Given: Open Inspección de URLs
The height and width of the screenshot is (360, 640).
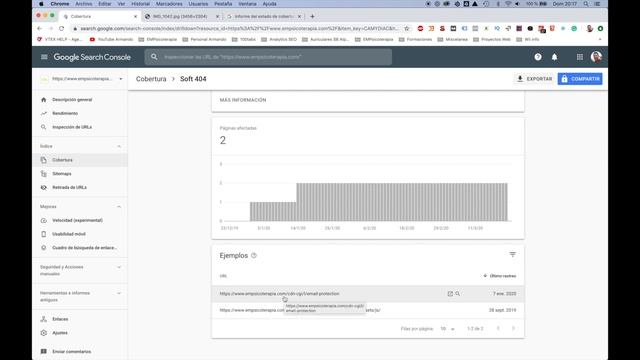Looking at the screenshot, I should [72, 127].
